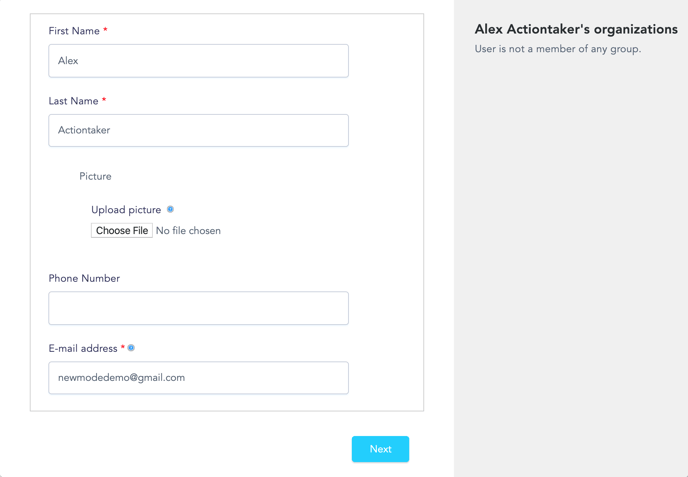Click the red asterisk beside First Name

[x=105, y=30]
